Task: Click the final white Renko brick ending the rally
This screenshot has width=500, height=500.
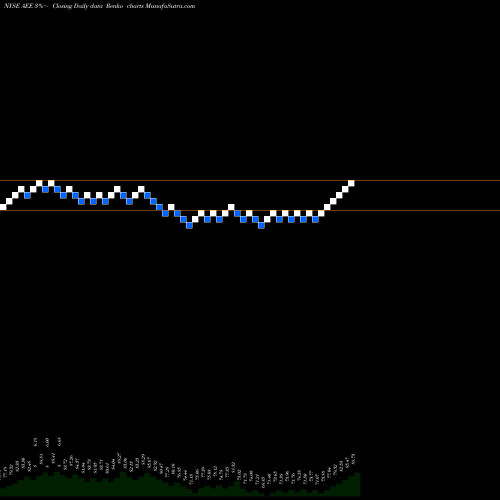Action: click(x=351, y=183)
